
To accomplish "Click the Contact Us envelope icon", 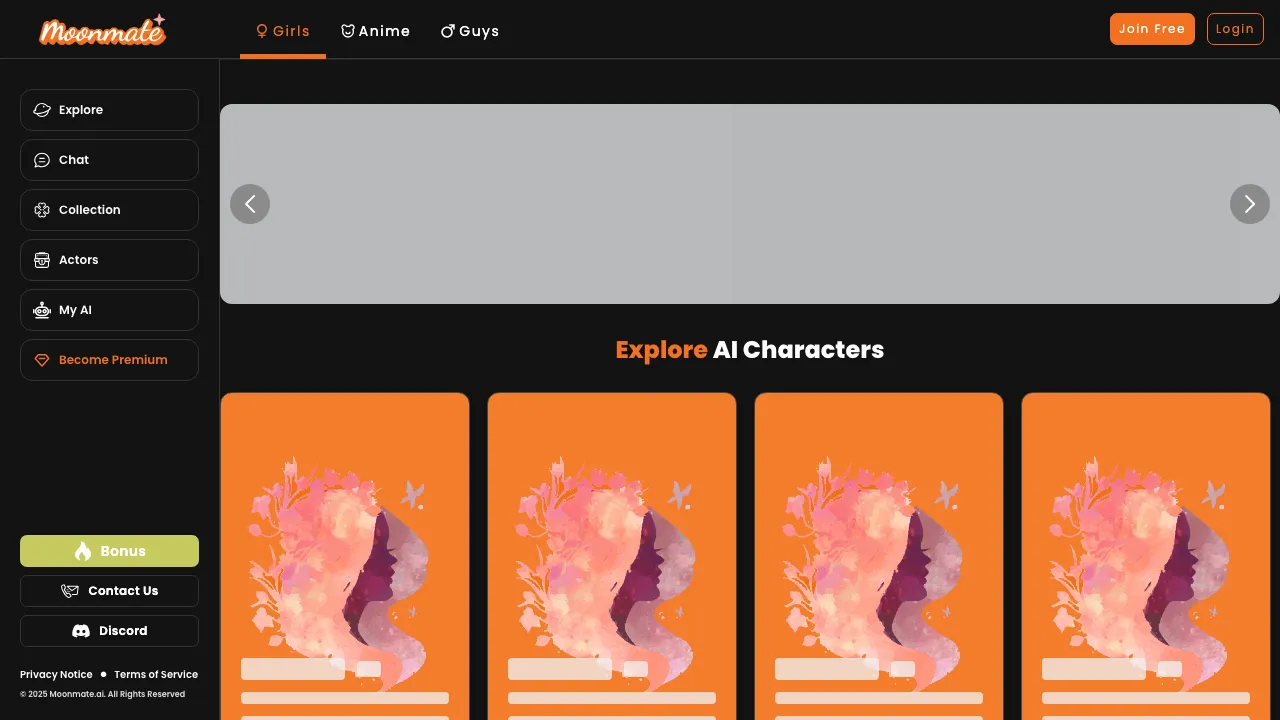I will coord(70,591).
